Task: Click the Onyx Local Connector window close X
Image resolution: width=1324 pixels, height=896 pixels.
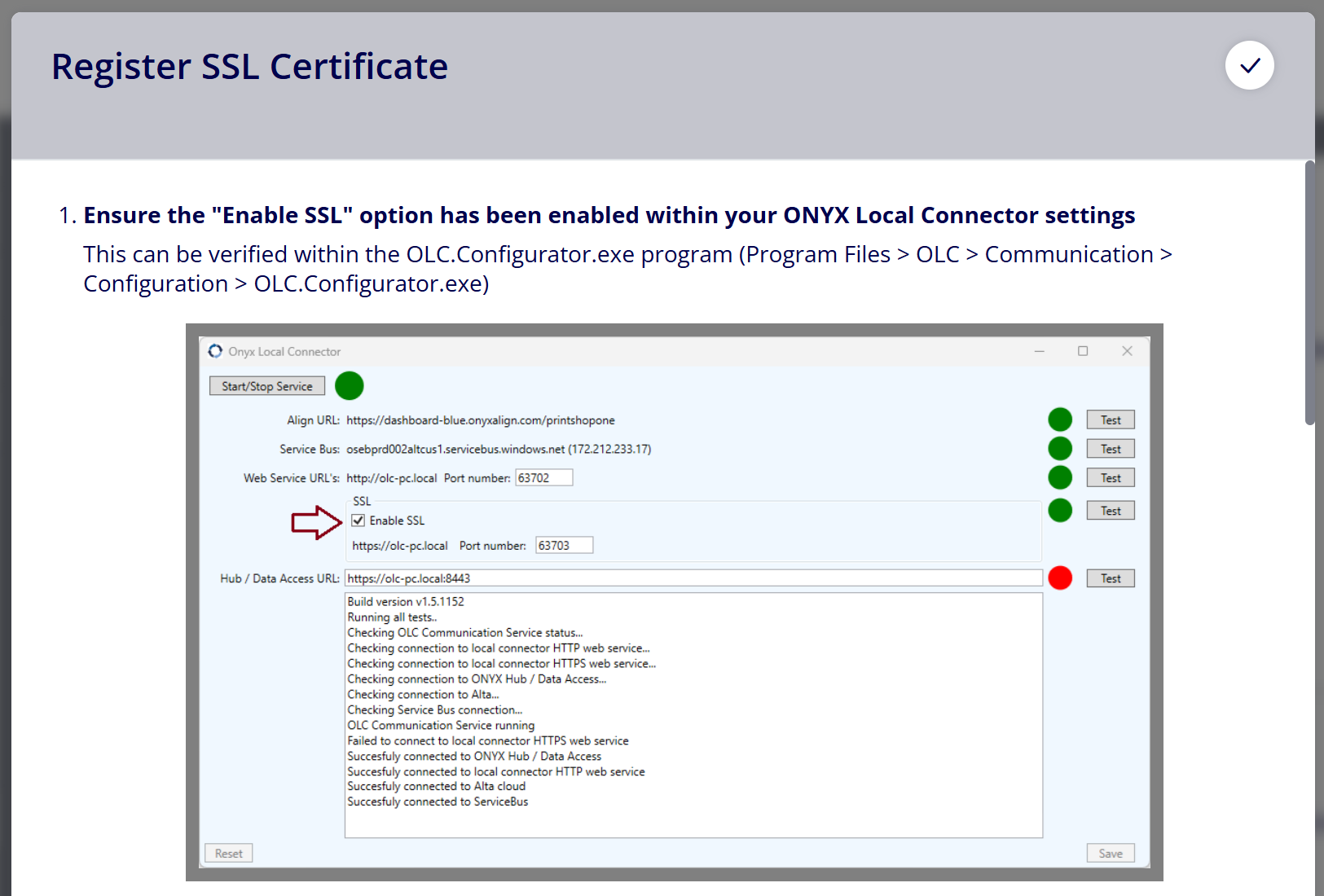Action: click(x=1127, y=351)
